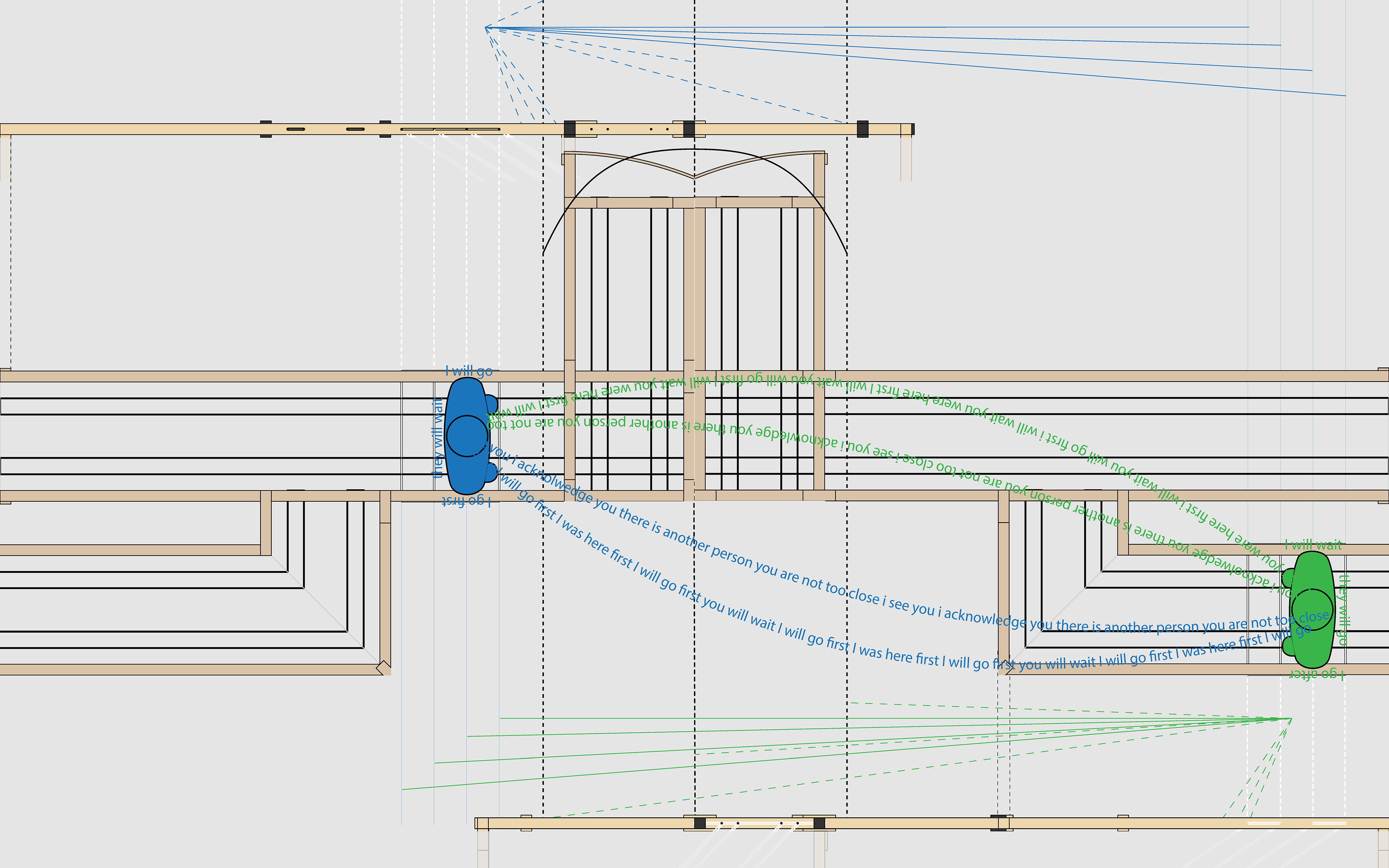Click the blue person figure
The image size is (1389, 868).
click(471, 436)
